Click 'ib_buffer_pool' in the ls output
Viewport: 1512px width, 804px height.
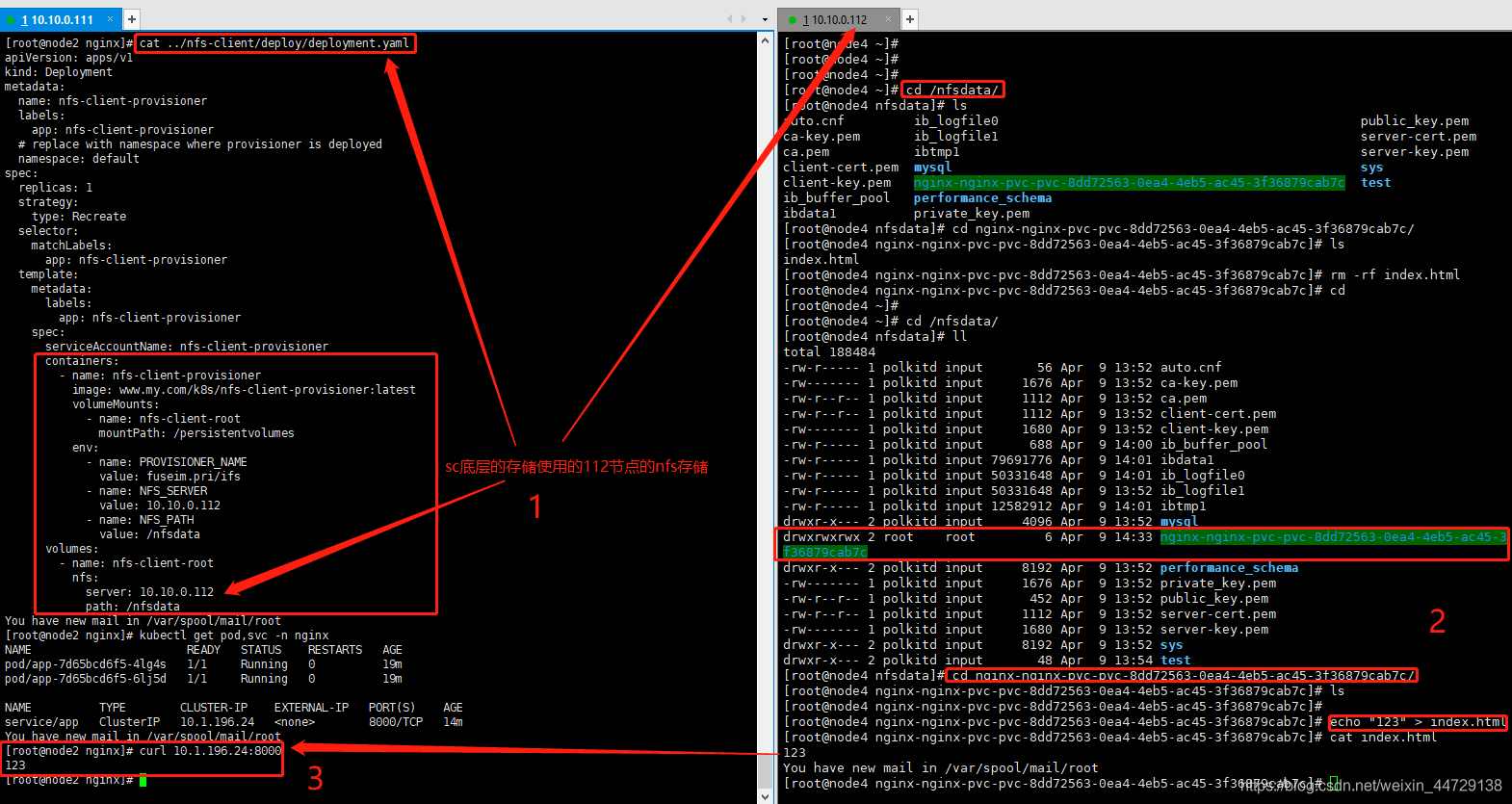[x=837, y=198]
